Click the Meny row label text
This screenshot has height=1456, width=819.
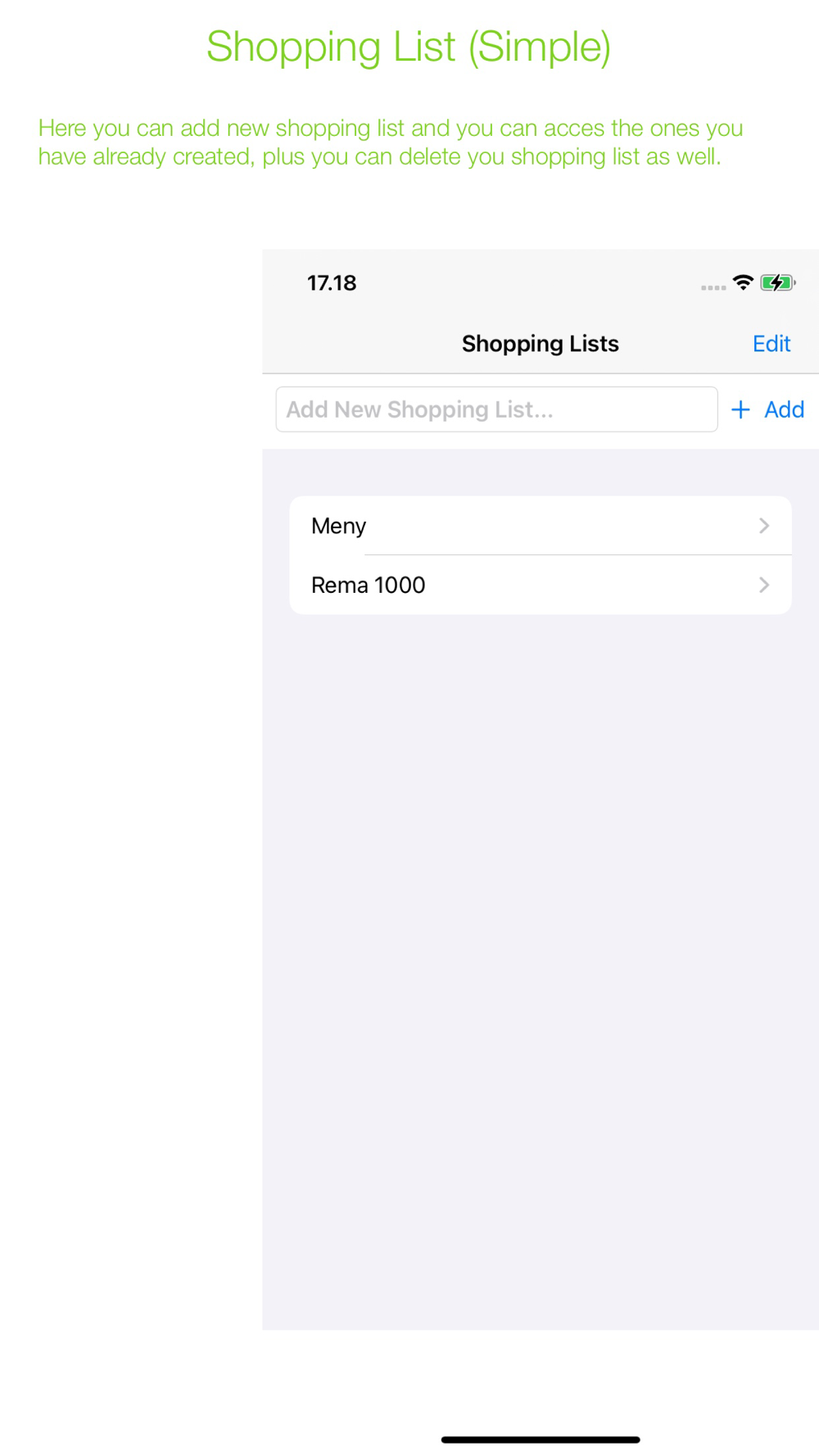pos(338,527)
